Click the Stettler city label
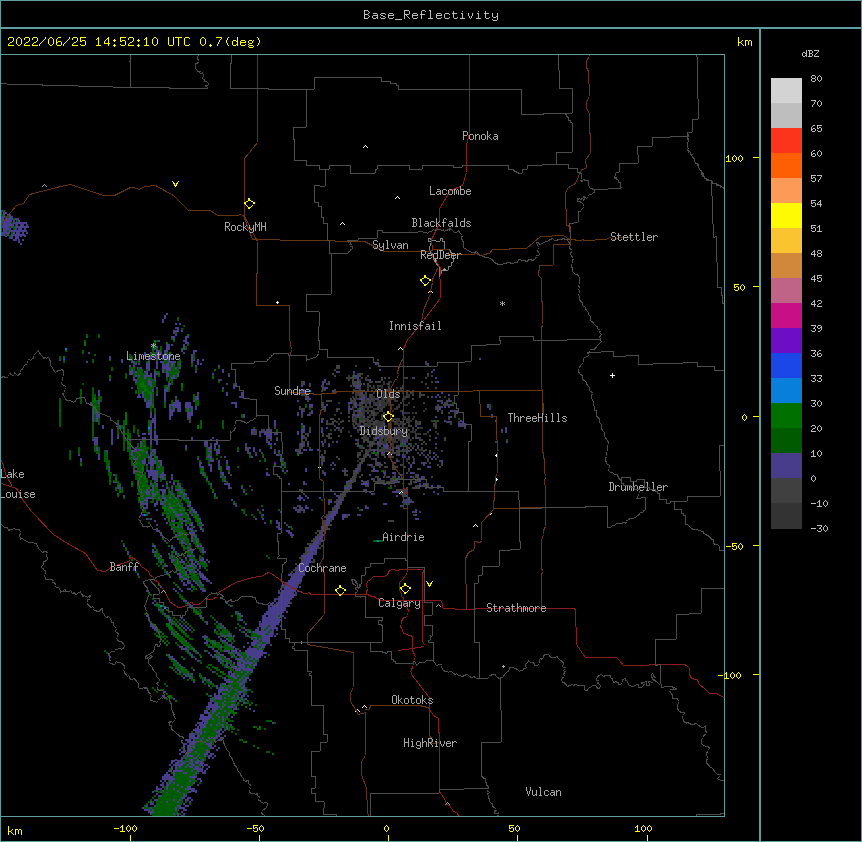Viewport: 862px width, 842px height. point(634,237)
